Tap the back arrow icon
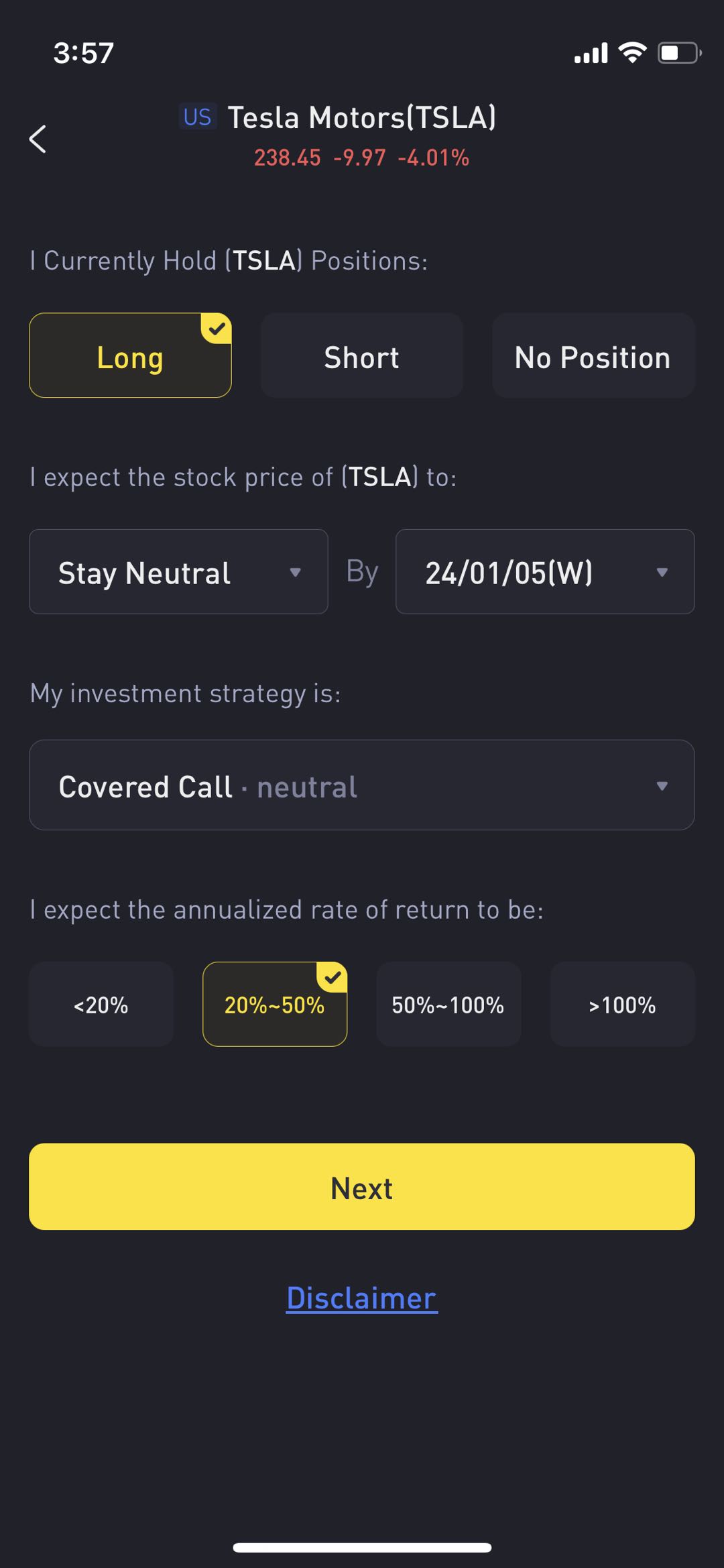The height and width of the screenshot is (1568, 724). [x=38, y=139]
